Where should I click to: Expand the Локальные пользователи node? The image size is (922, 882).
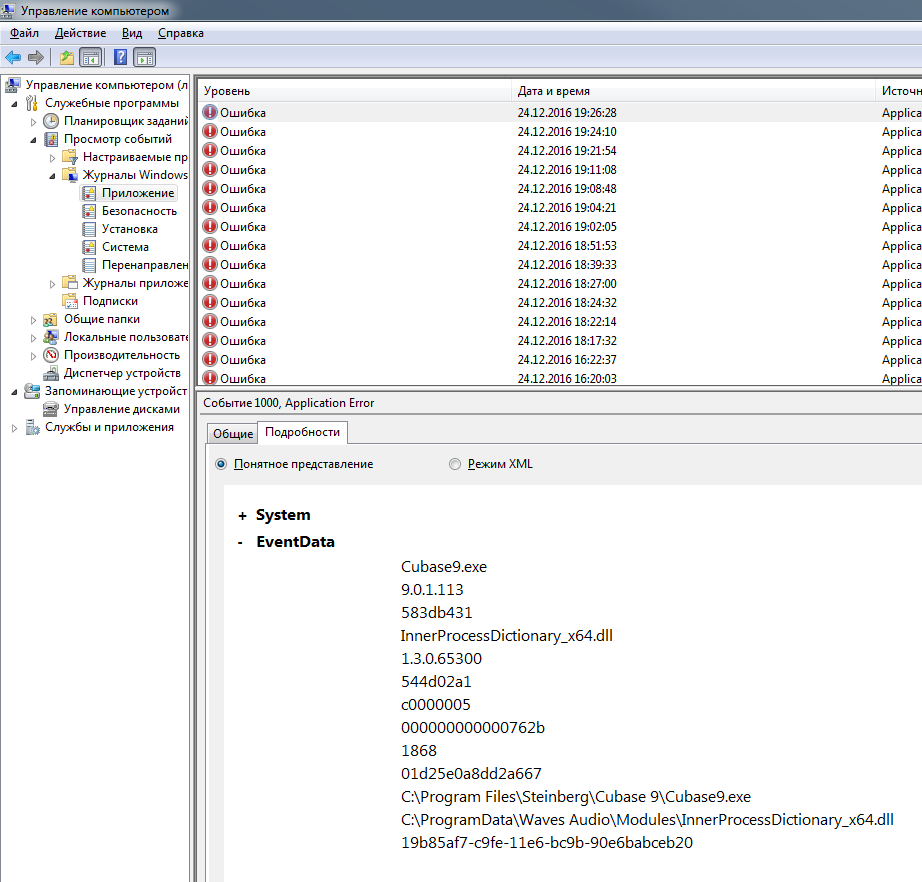[34, 338]
